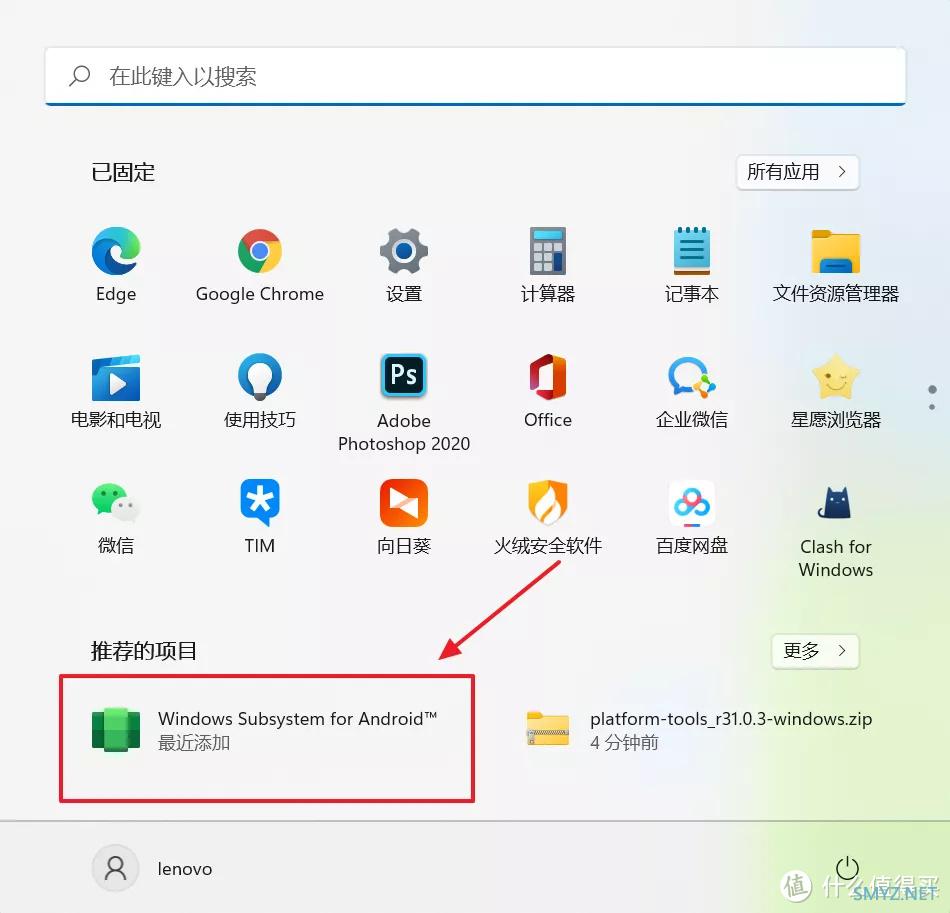Open the Office app
This screenshot has height=913, width=950.
tap(548, 391)
